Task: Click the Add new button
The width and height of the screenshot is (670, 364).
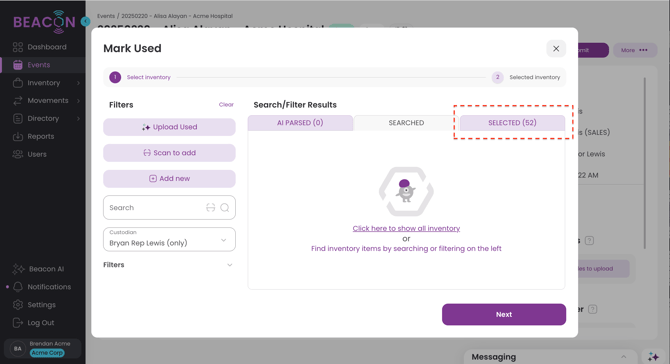Action: [x=169, y=179]
